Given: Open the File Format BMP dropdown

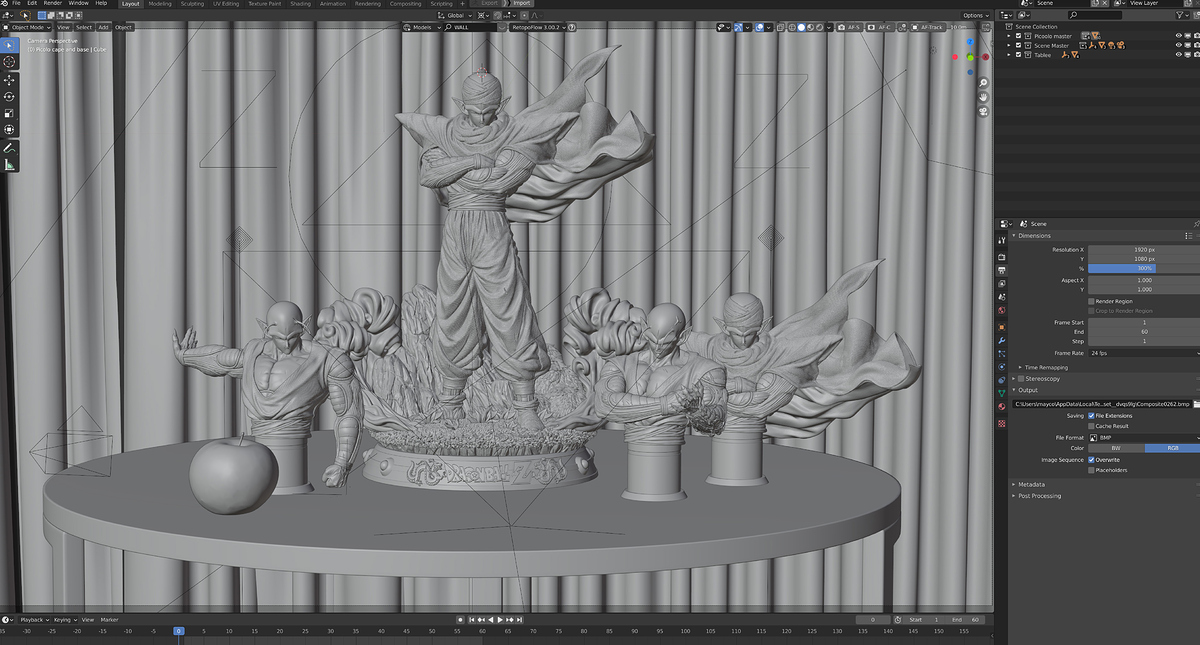Looking at the screenshot, I should tap(1144, 437).
